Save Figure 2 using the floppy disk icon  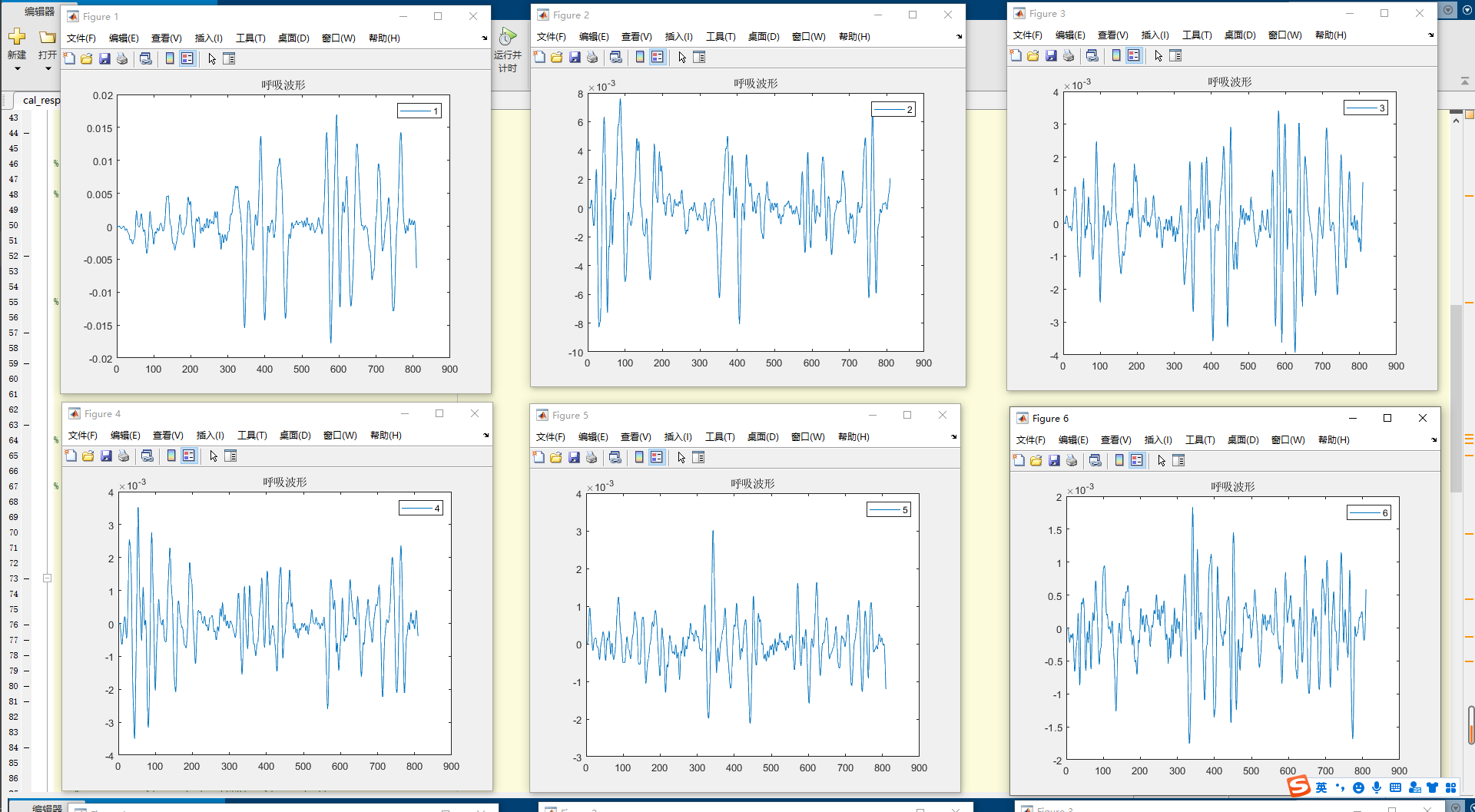coord(575,57)
